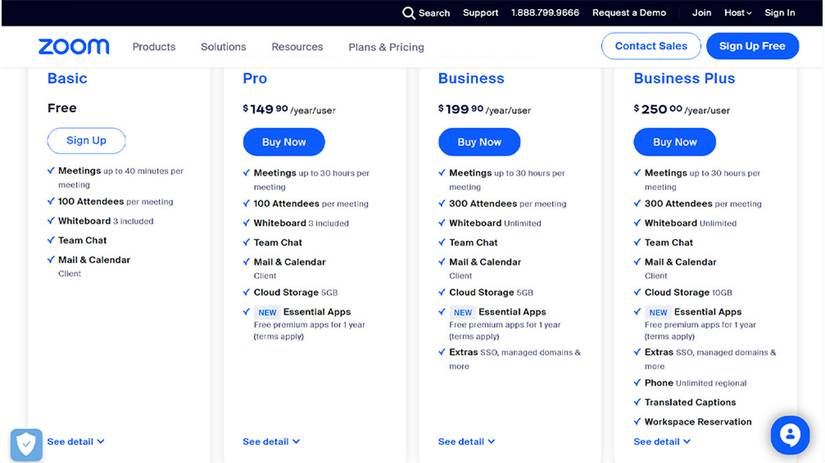825x463 pixels.
Task: Click the NEW badge in Business Plus plan
Action: click(x=658, y=312)
